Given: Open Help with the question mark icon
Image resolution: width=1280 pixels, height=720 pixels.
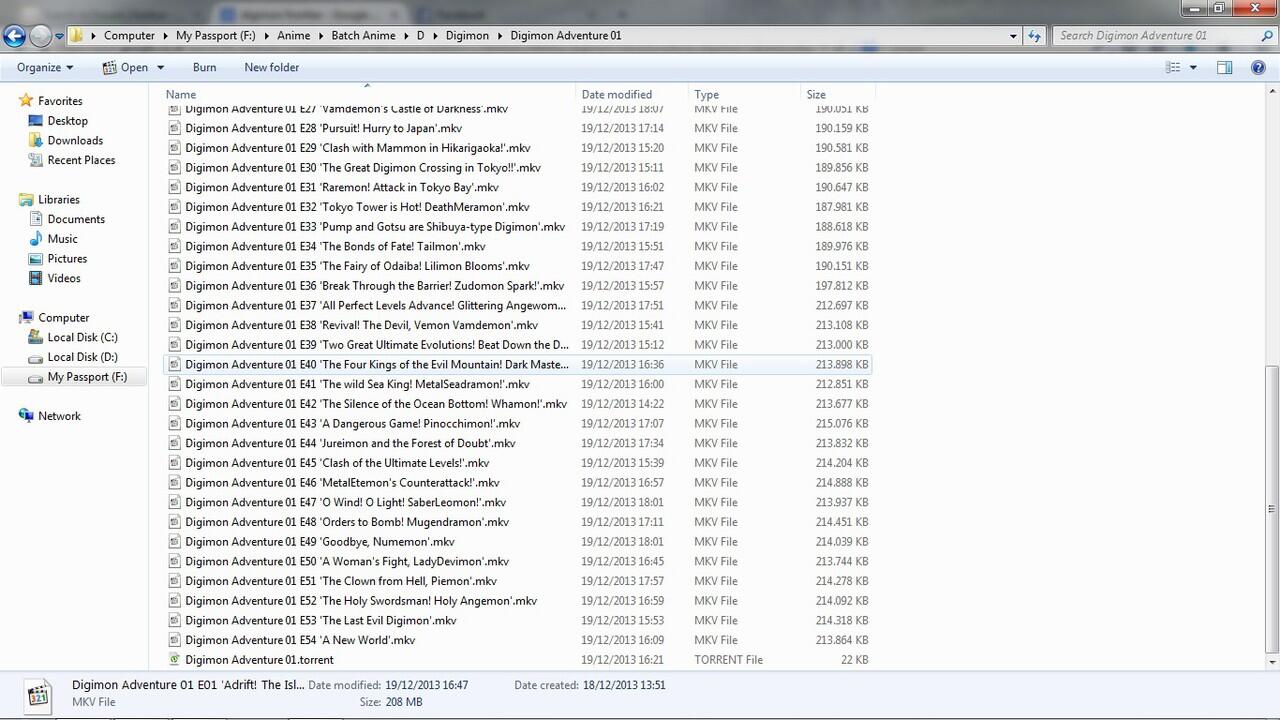Looking at the screenshot, I should coord(1259,67).
